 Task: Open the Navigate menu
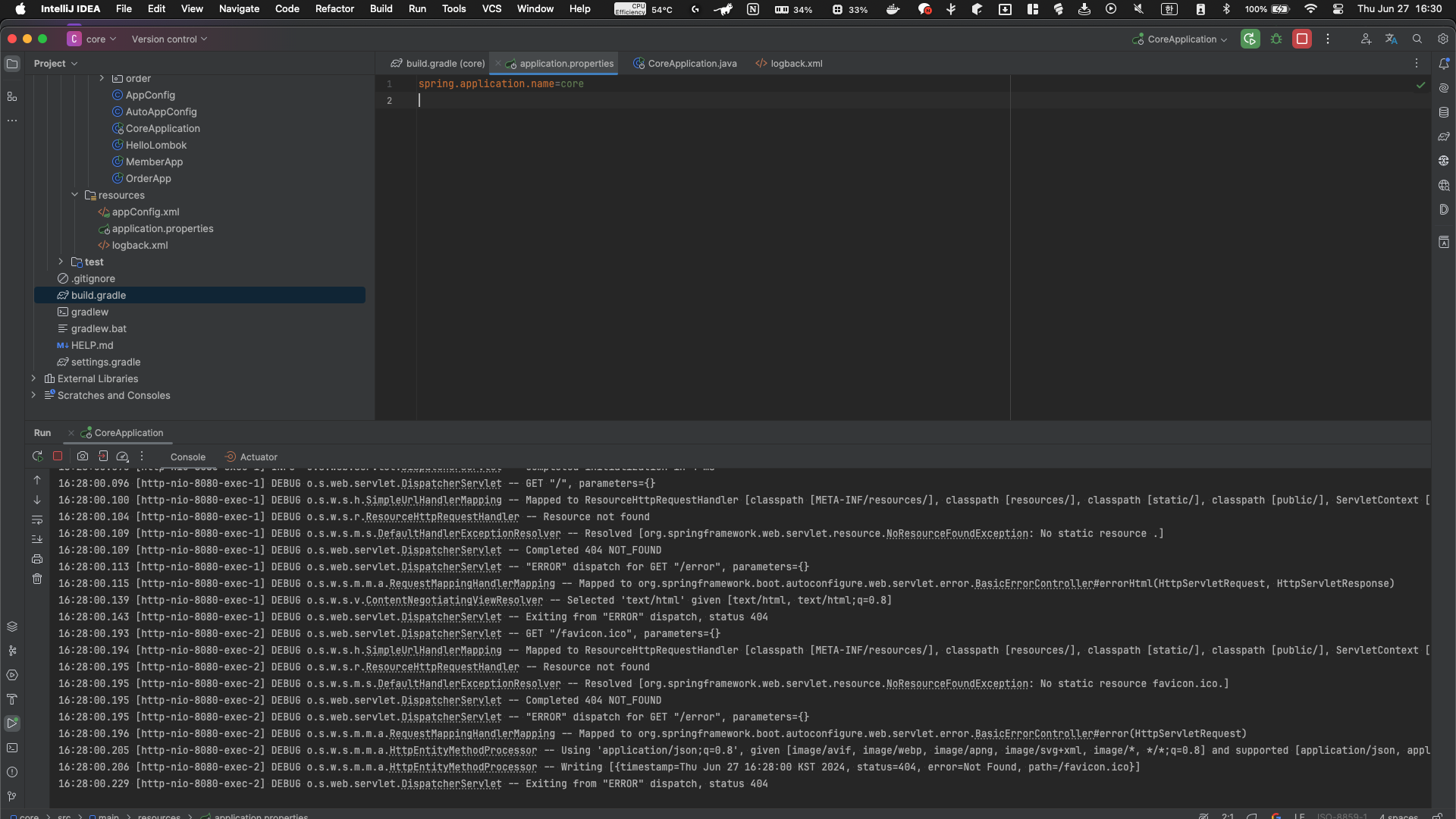tap(239, 9)
